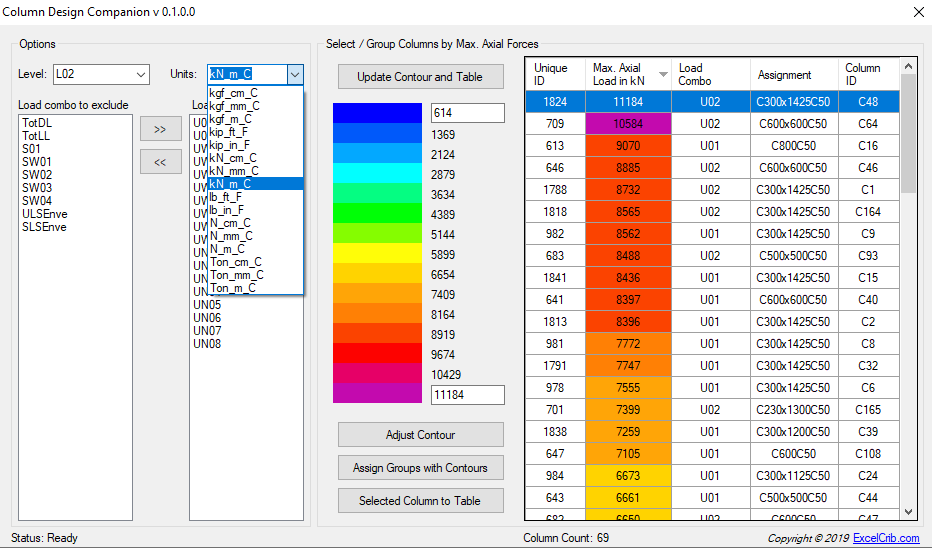Click the sort arrow on Max. Axial Load header

pos(661,75)
